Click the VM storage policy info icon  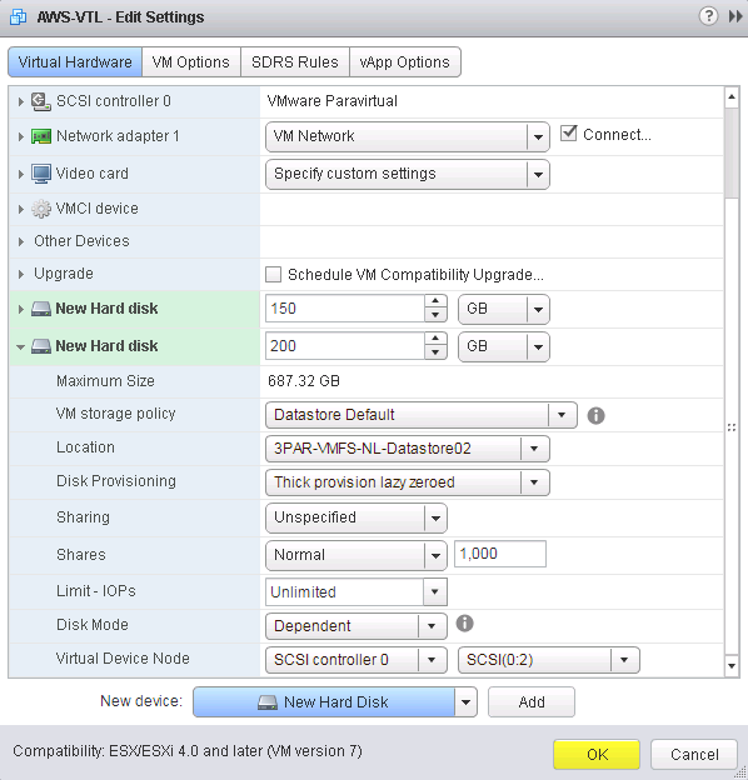click(596, 415)
